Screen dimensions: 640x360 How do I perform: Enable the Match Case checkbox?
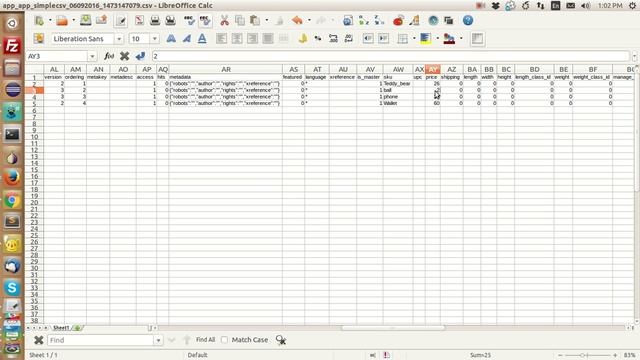[x=224, y=340]
